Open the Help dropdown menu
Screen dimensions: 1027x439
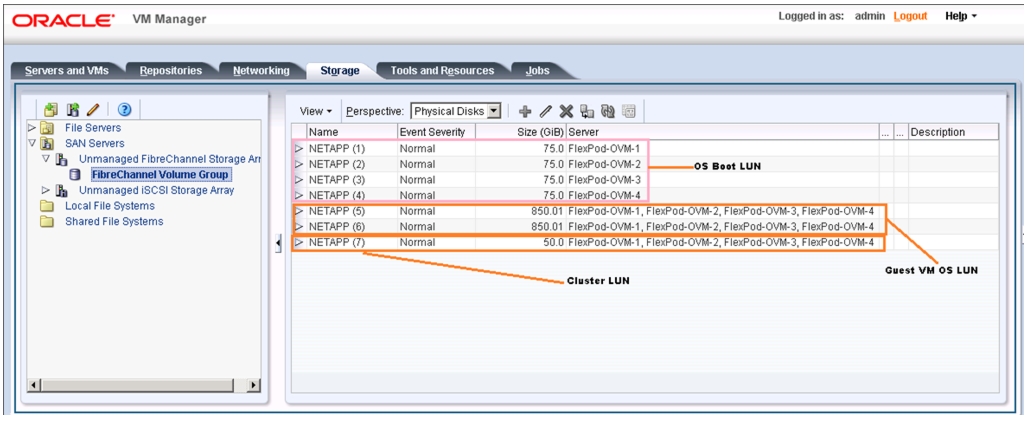961,16
